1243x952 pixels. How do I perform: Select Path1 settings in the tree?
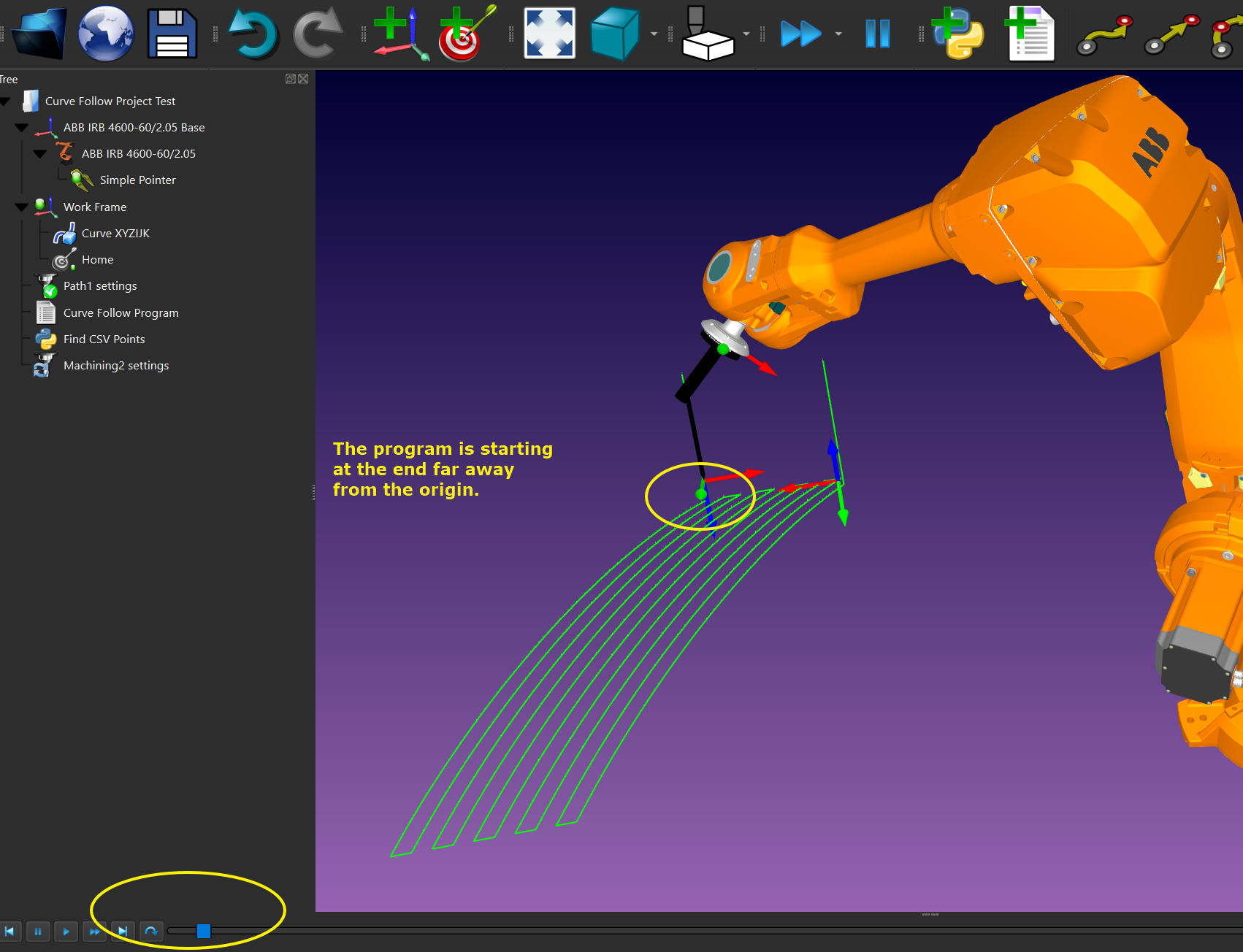click(100, 286)
